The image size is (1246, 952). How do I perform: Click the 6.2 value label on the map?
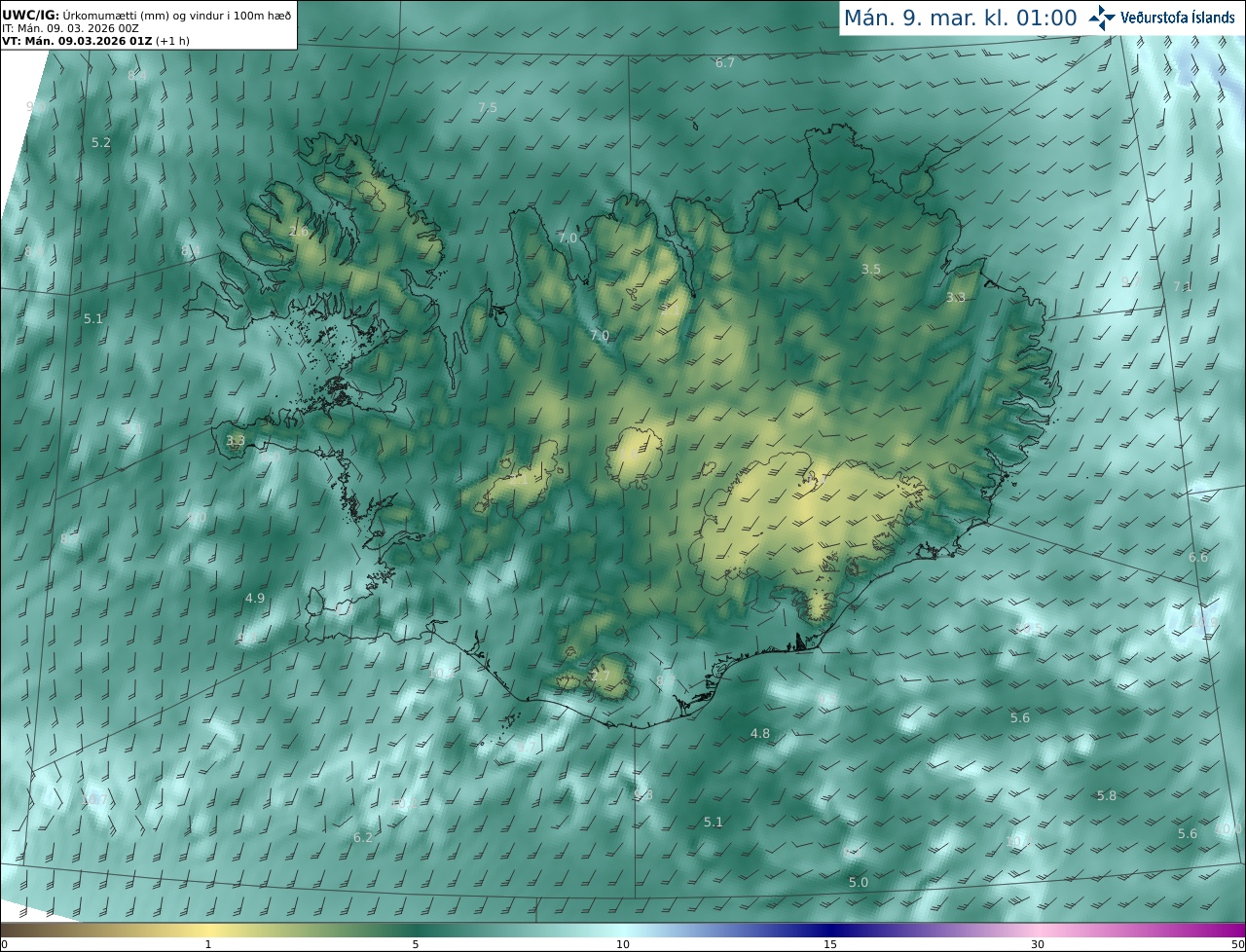[x=363, y=837]
